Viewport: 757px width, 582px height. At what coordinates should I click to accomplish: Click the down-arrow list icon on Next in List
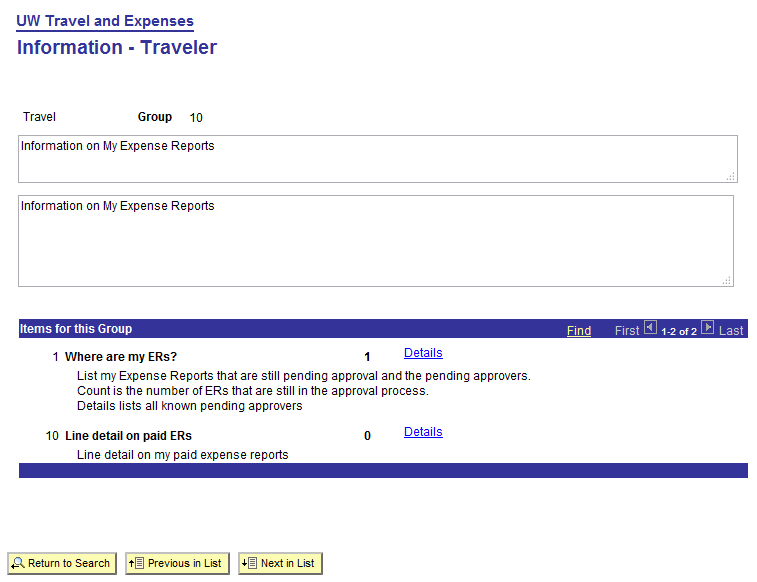(x=249, y=563)
